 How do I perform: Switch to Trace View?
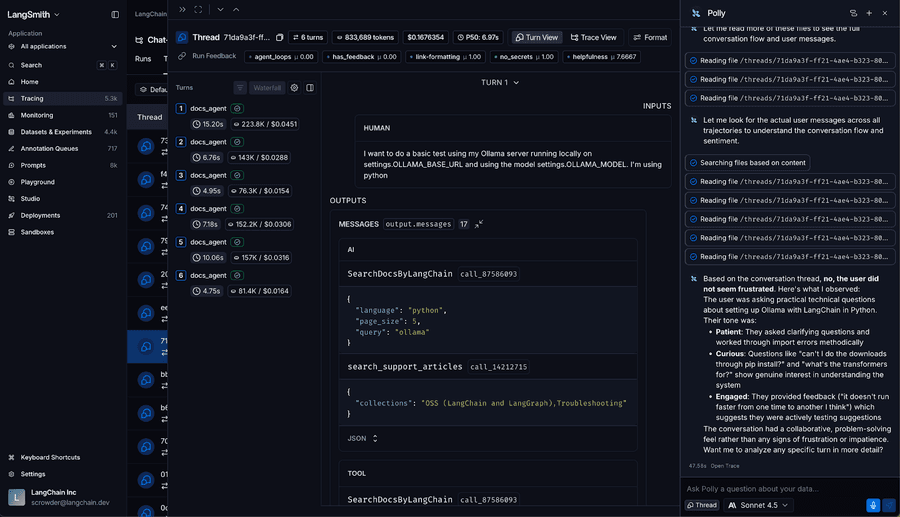(593, 37)
